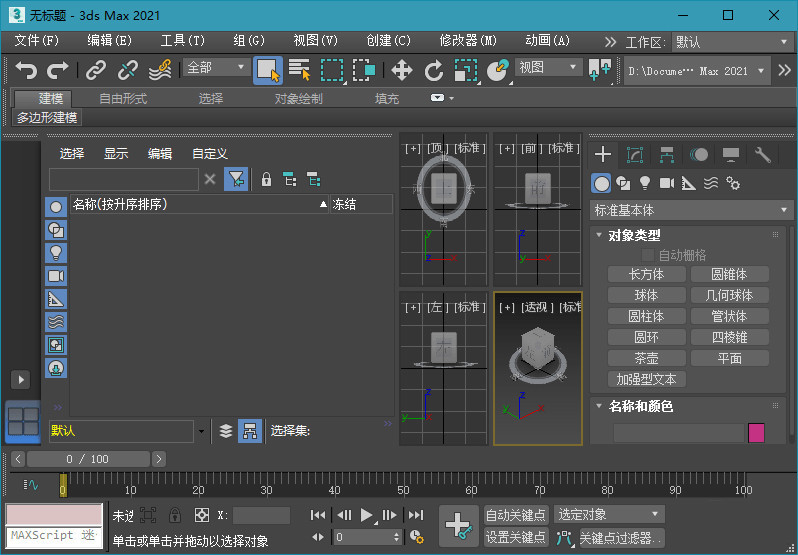The height and width of the screenshot is (555, 798).
Task: Select Helpers category in Create panel
Action: pos(689,183)
